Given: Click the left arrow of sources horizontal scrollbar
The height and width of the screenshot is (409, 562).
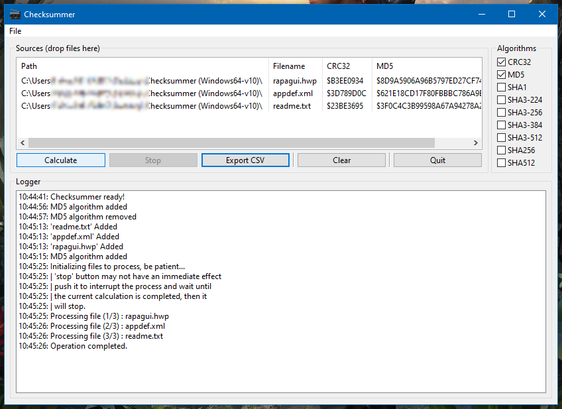Looking at the screenshot, I should [23, 143].
